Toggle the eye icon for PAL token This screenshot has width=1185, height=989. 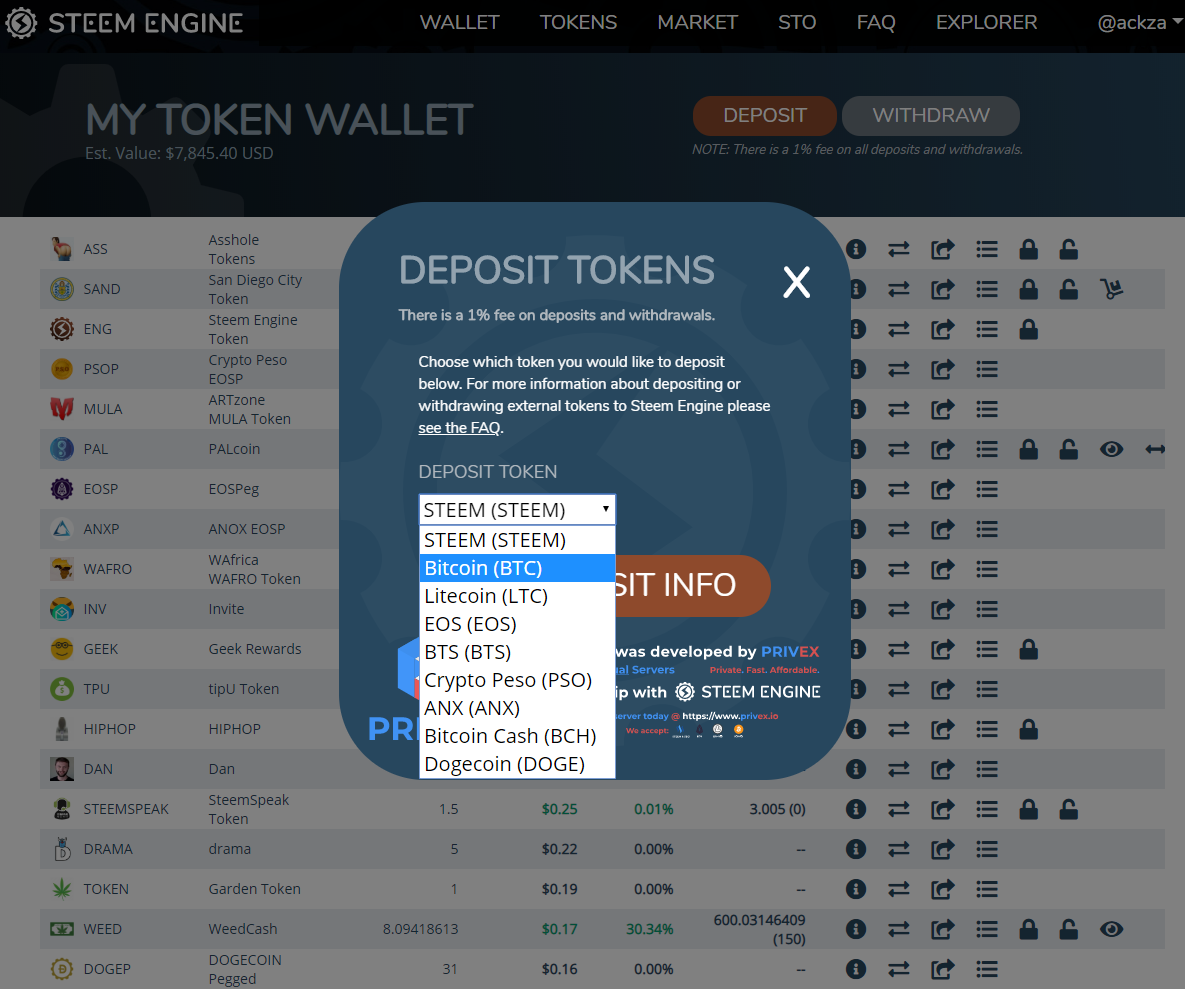coord(1111,449)
